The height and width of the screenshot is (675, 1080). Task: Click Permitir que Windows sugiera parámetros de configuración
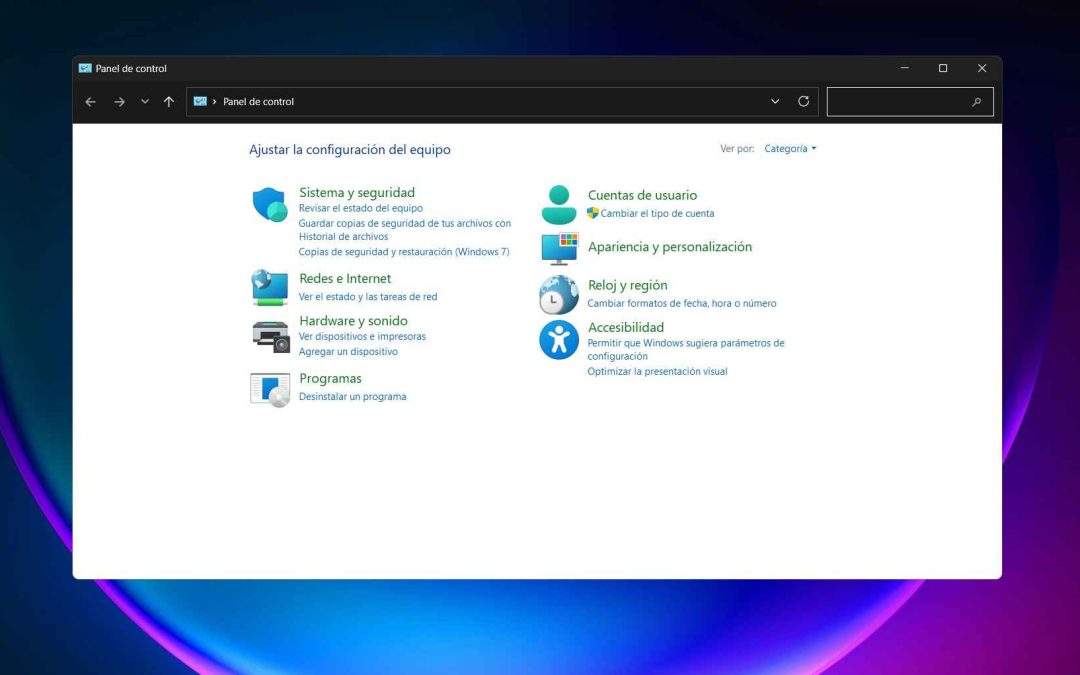pos(686,349)
